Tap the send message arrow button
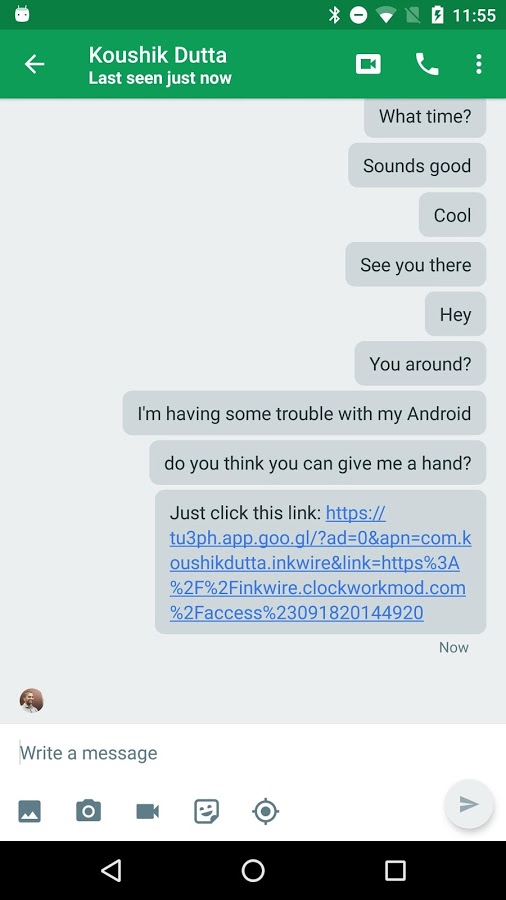The image size is (506, 900). [x=469, y=804]
